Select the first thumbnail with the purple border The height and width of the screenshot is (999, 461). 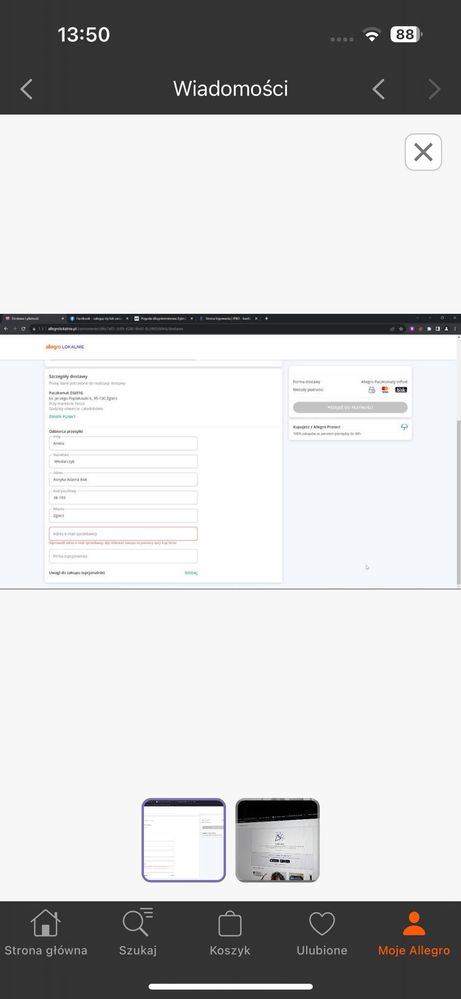pyautogui.click(x=183, y=840)
